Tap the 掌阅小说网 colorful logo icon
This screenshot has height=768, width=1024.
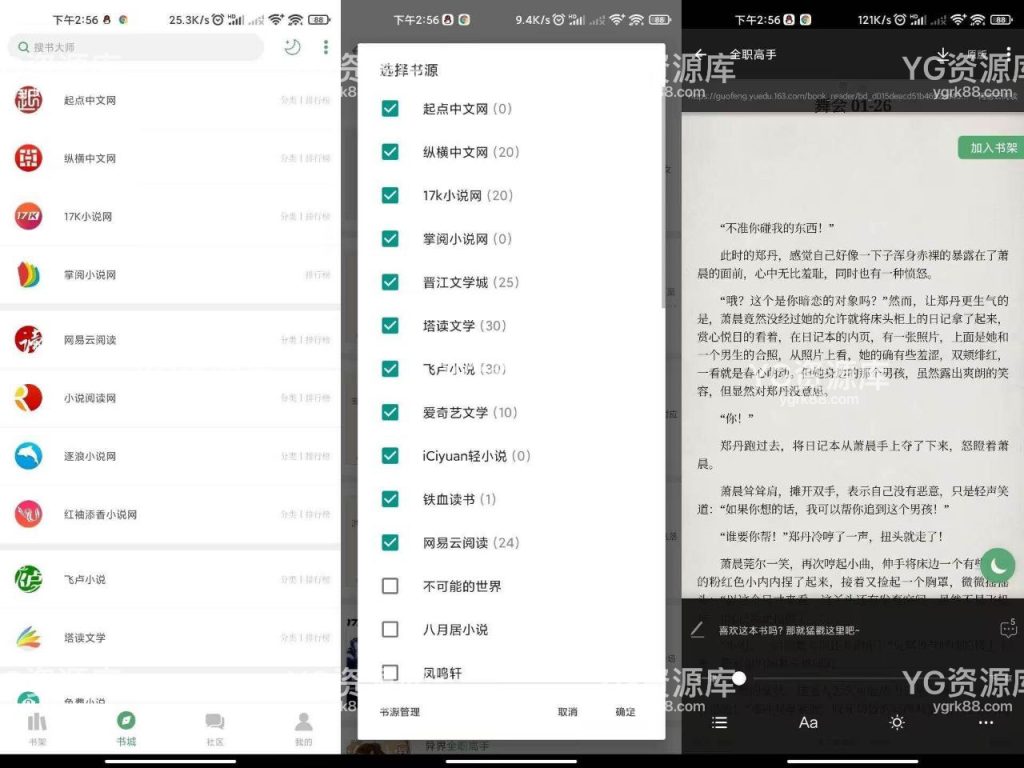(28, 274)
